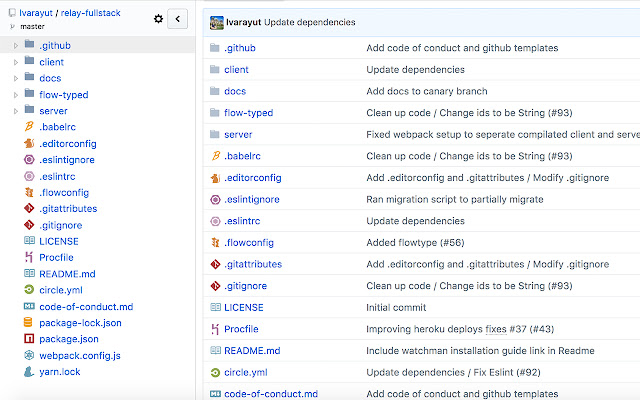Image resolution: width=640 pixels, height=400 pixels.
Task: Select .gitignore git icon in sidebar
Action: [x=29, y=225]
